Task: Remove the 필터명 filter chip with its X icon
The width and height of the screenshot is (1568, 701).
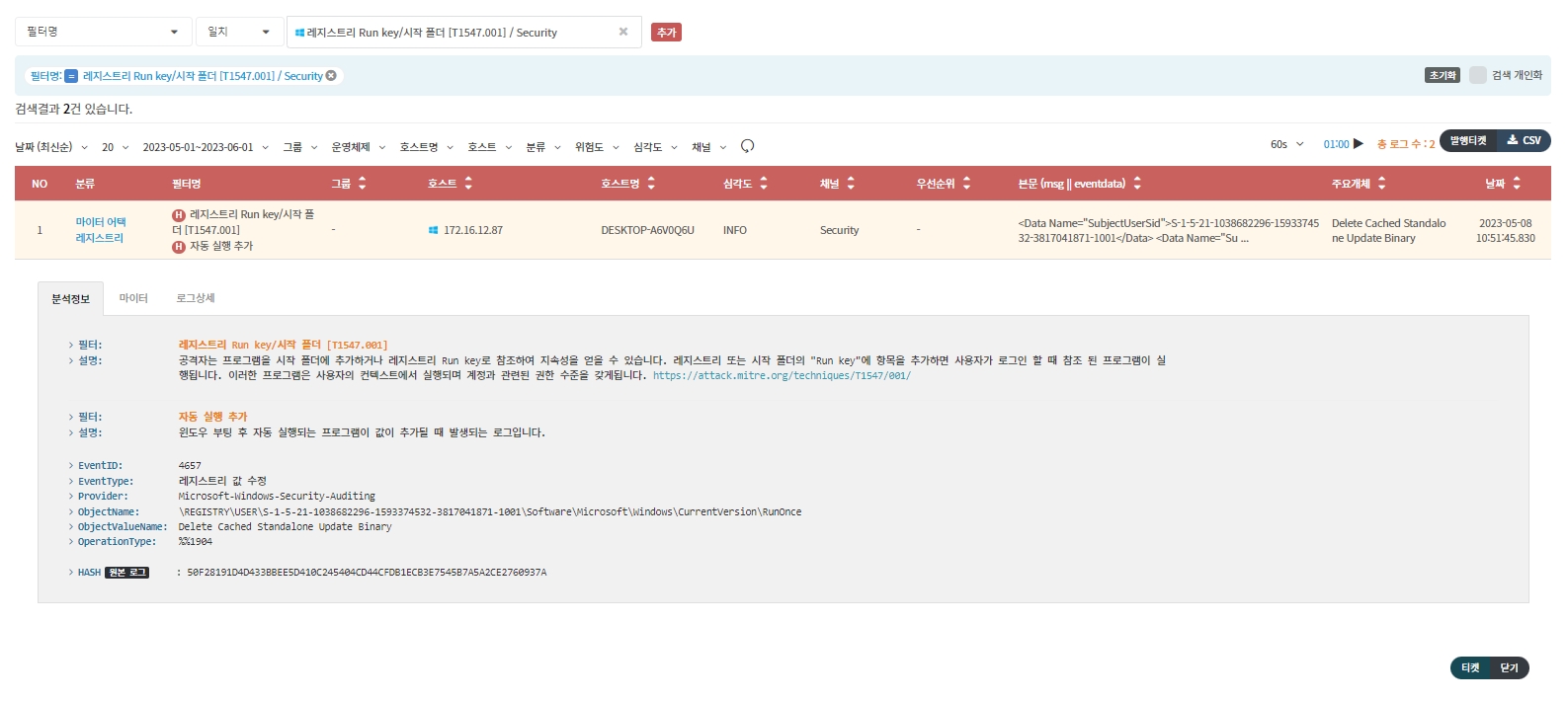Action: coord(331,76)
